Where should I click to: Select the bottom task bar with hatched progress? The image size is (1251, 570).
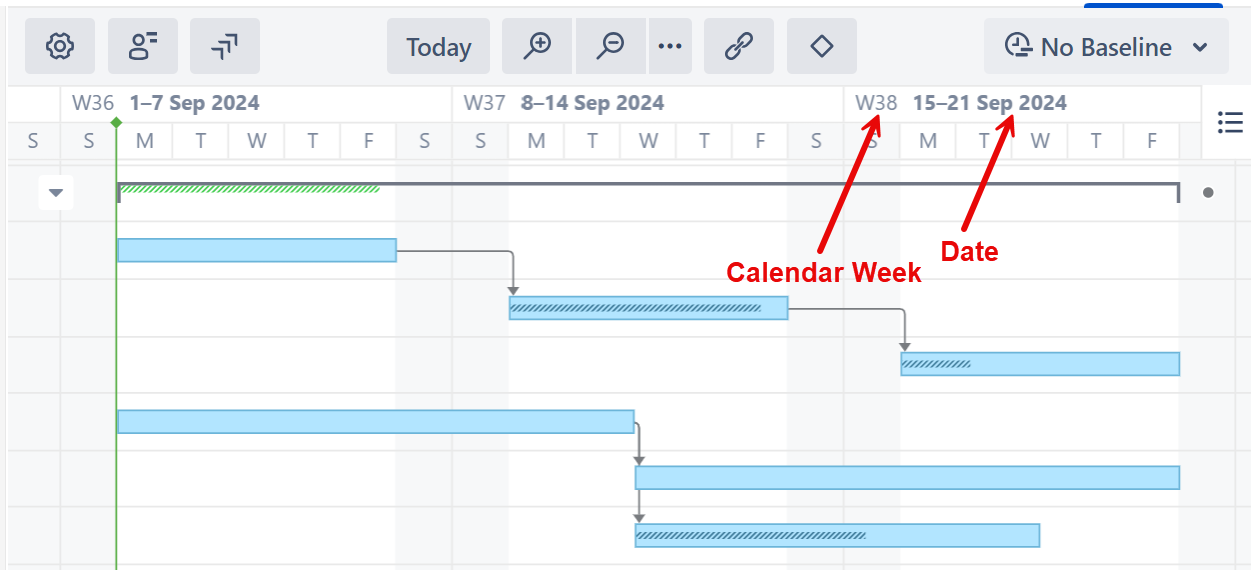point(836,536)
